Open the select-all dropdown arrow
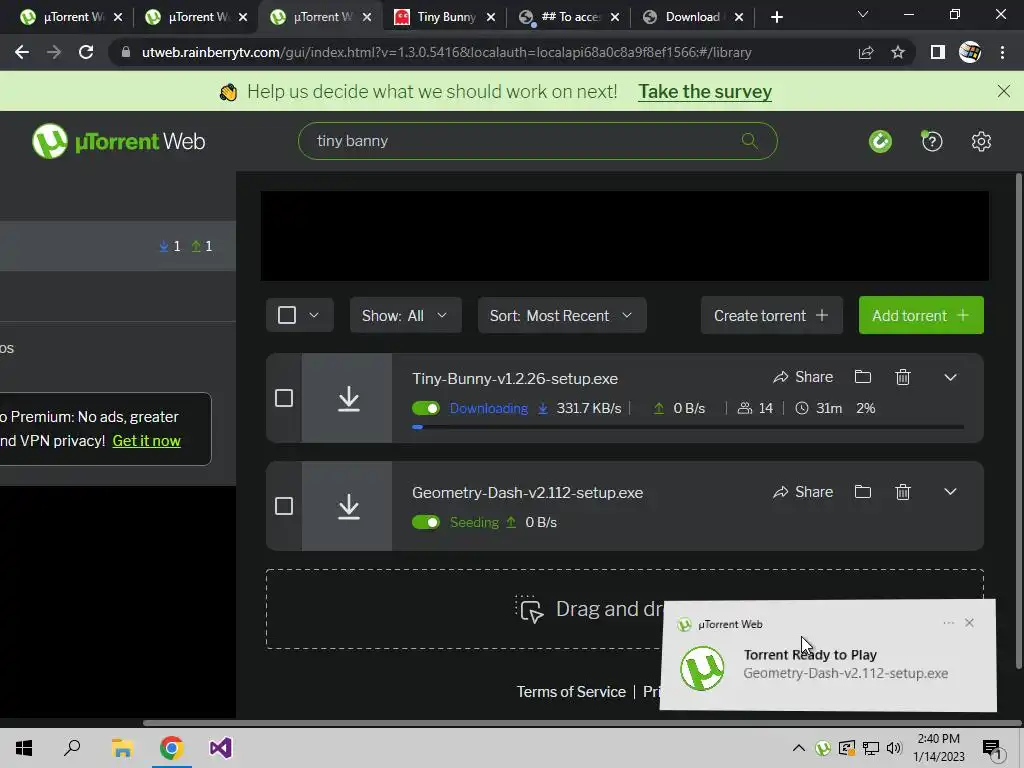 (x=314, y=315)
